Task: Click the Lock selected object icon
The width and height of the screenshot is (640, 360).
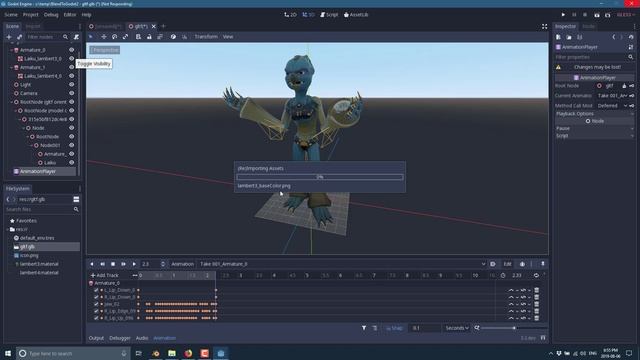Action: (149, 37)
